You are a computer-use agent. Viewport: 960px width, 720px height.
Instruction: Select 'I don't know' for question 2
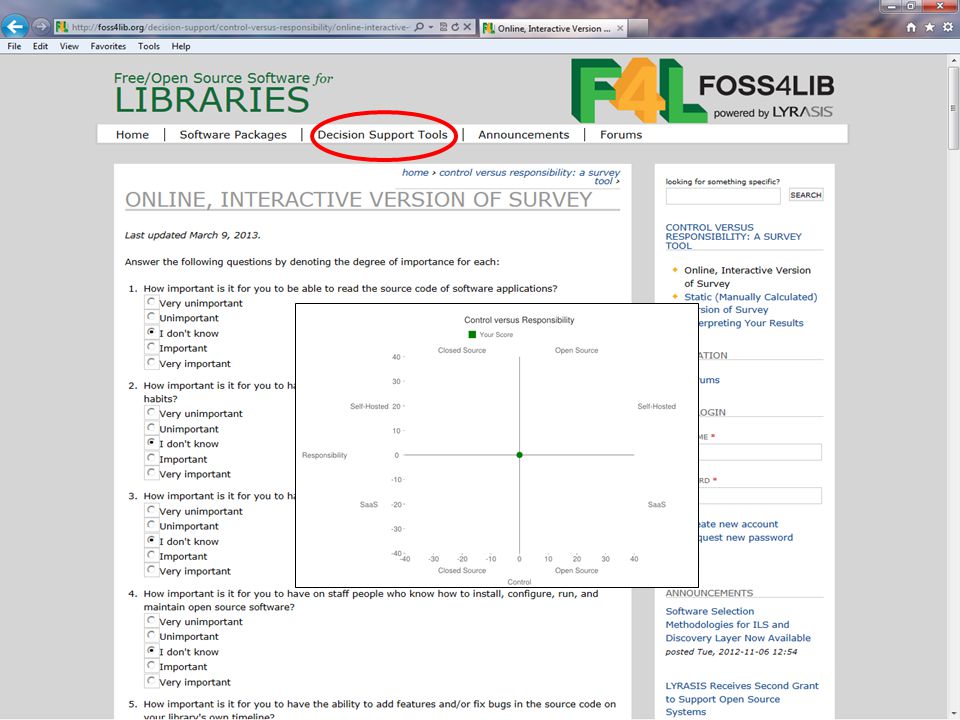pyautogui.click(x=151, y=442)
